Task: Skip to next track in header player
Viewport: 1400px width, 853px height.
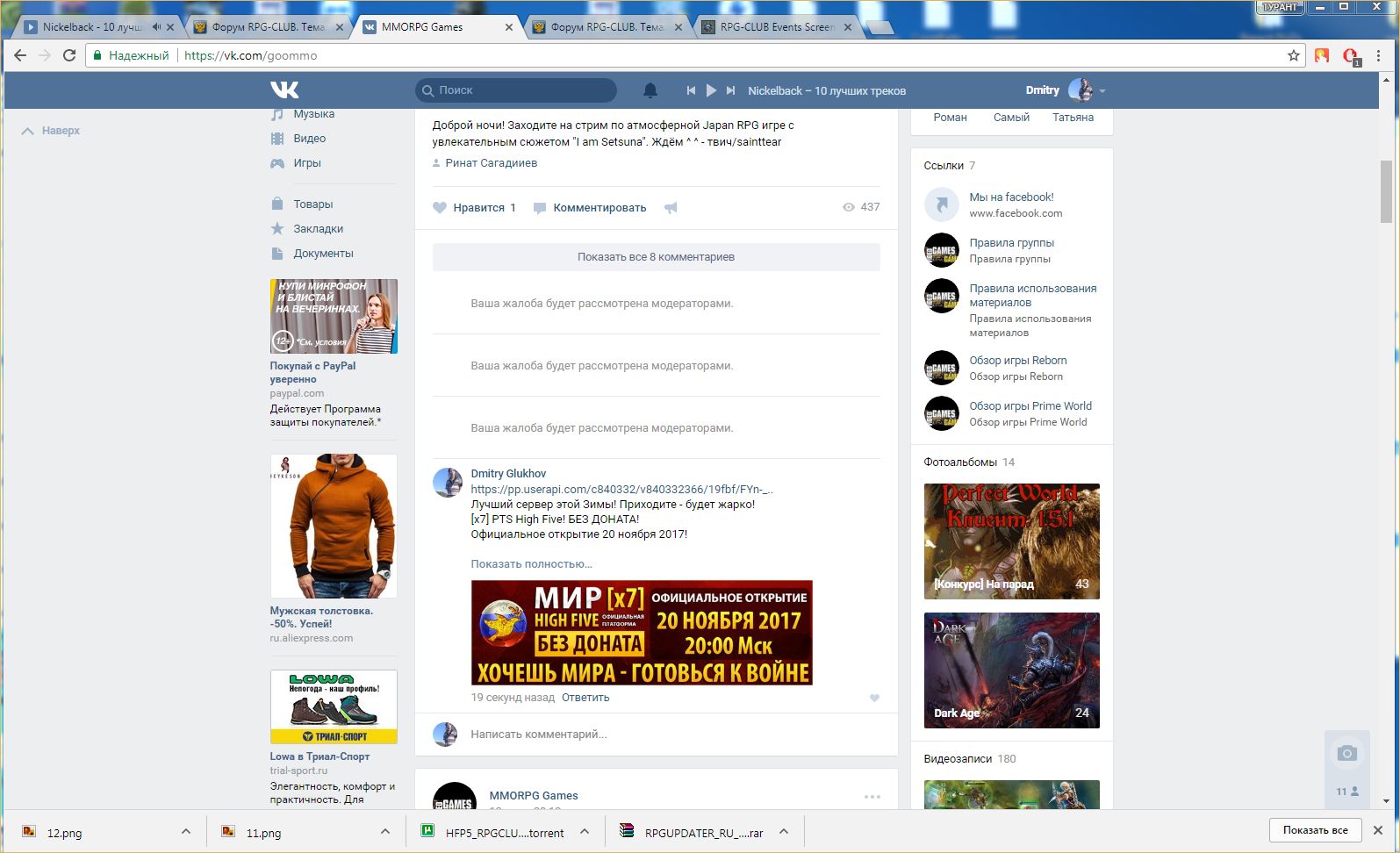Action: 730,90
